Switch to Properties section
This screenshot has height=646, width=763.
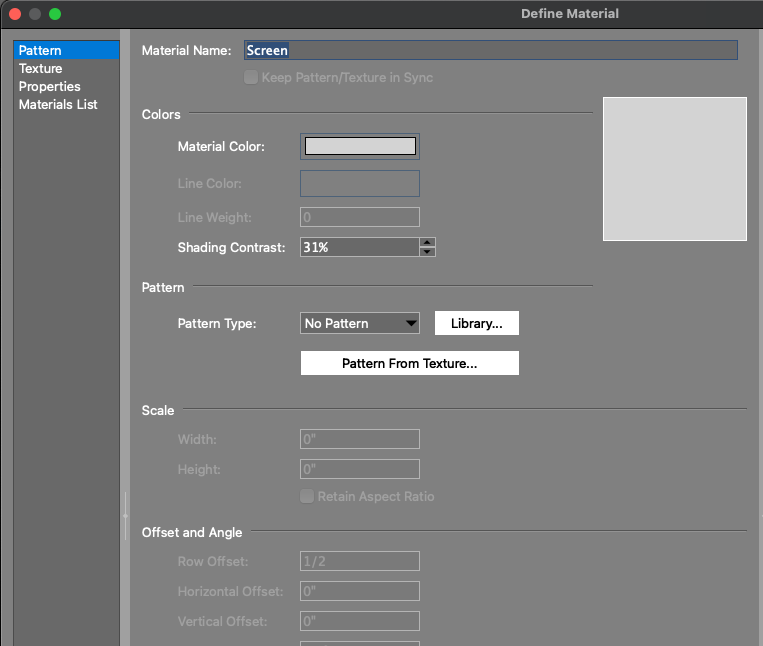(x=50, y=86)
